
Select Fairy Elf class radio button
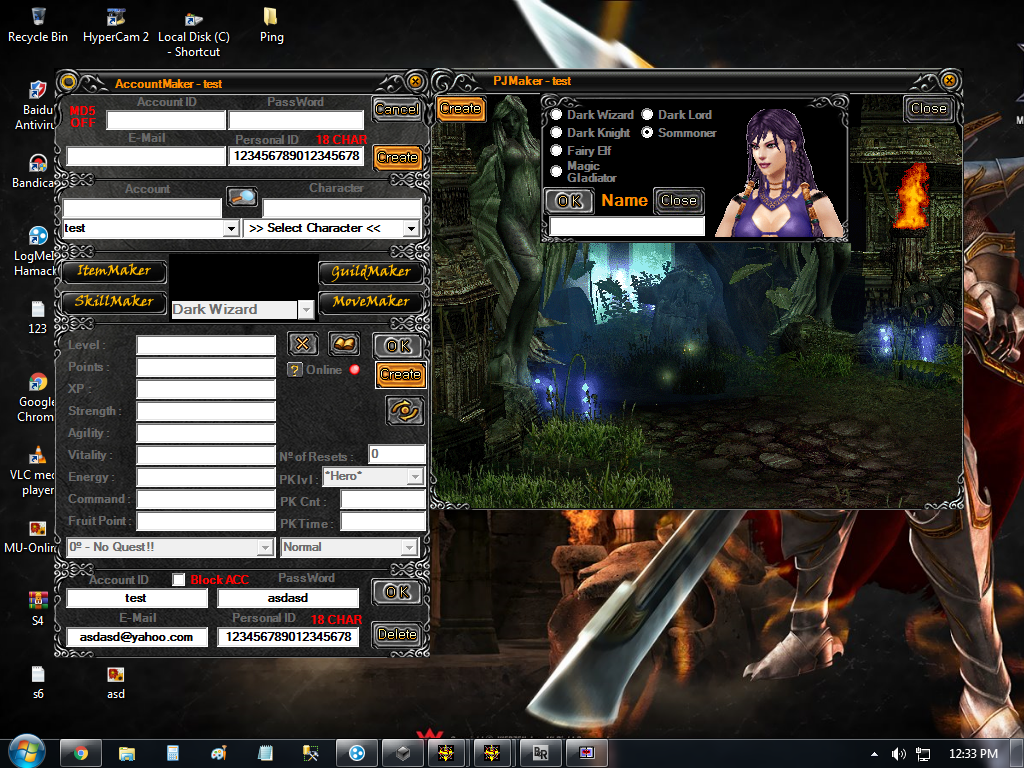click(x=556, y=150)
